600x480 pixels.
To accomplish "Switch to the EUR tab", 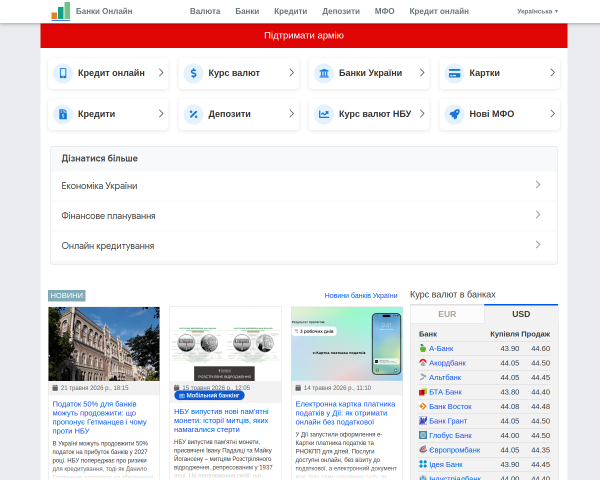I will (x=447, y=314).
